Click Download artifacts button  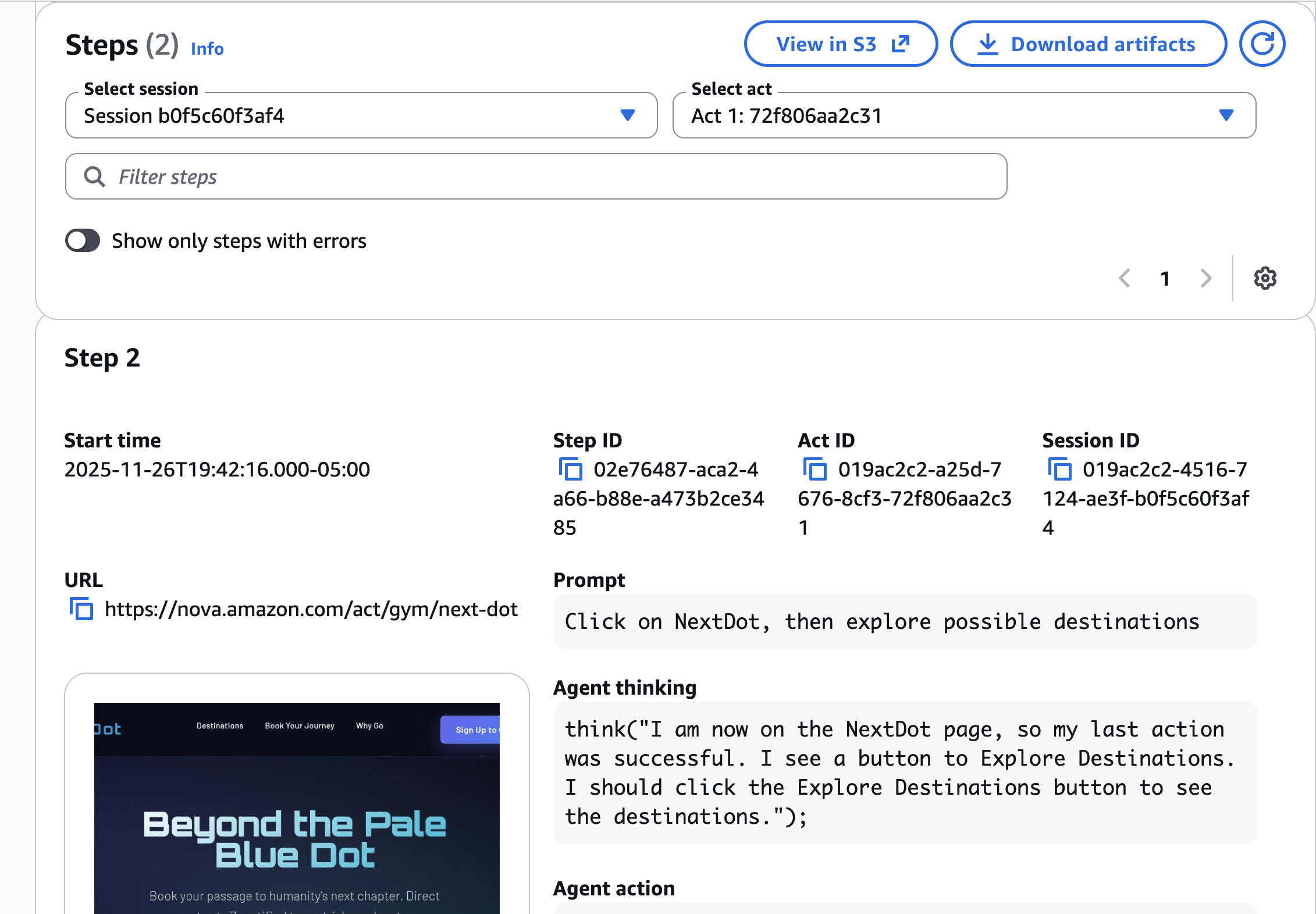(x=1088, y=44)
